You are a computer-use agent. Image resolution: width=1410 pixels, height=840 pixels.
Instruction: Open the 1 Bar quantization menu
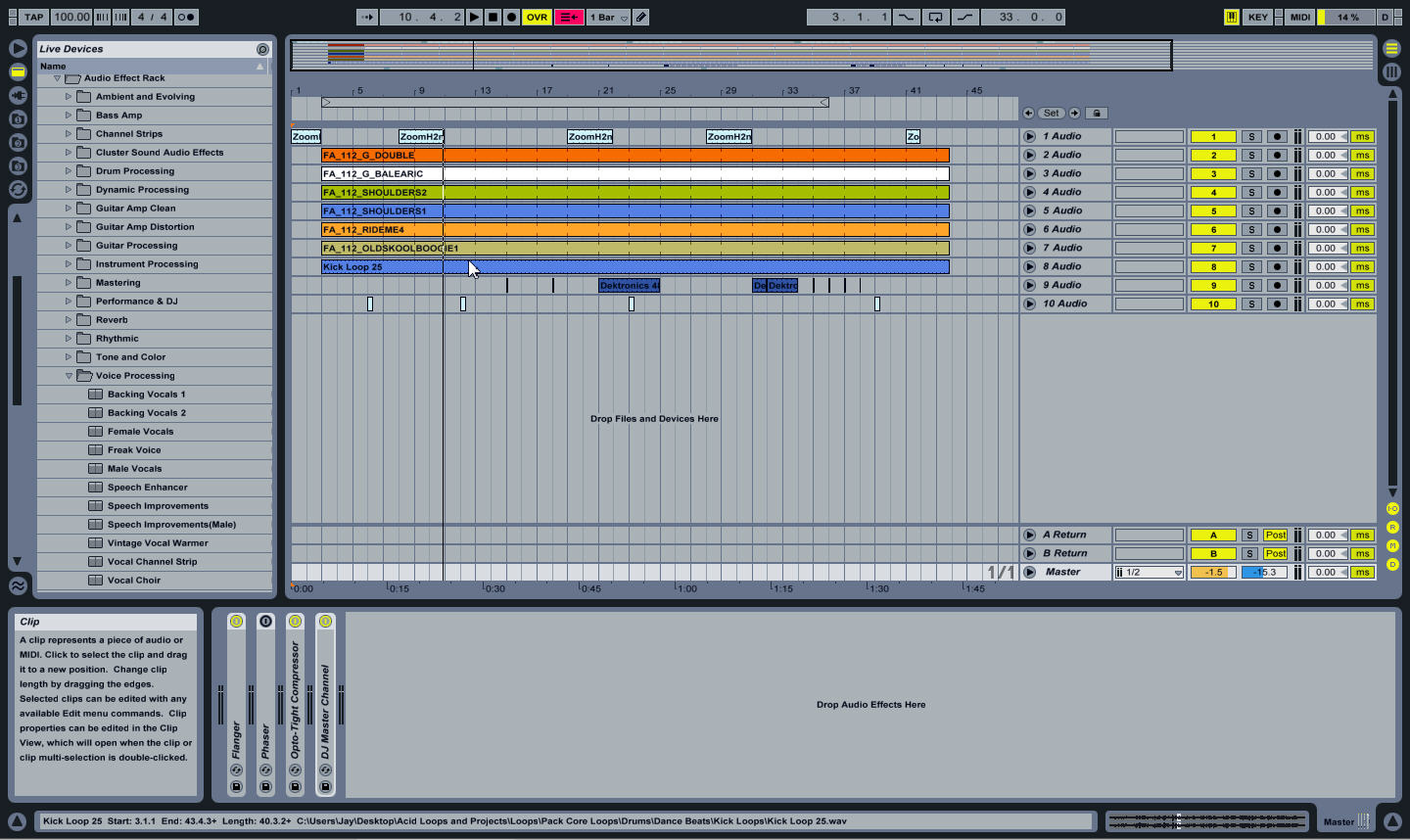pyautogui.click(x=608, y=17)
